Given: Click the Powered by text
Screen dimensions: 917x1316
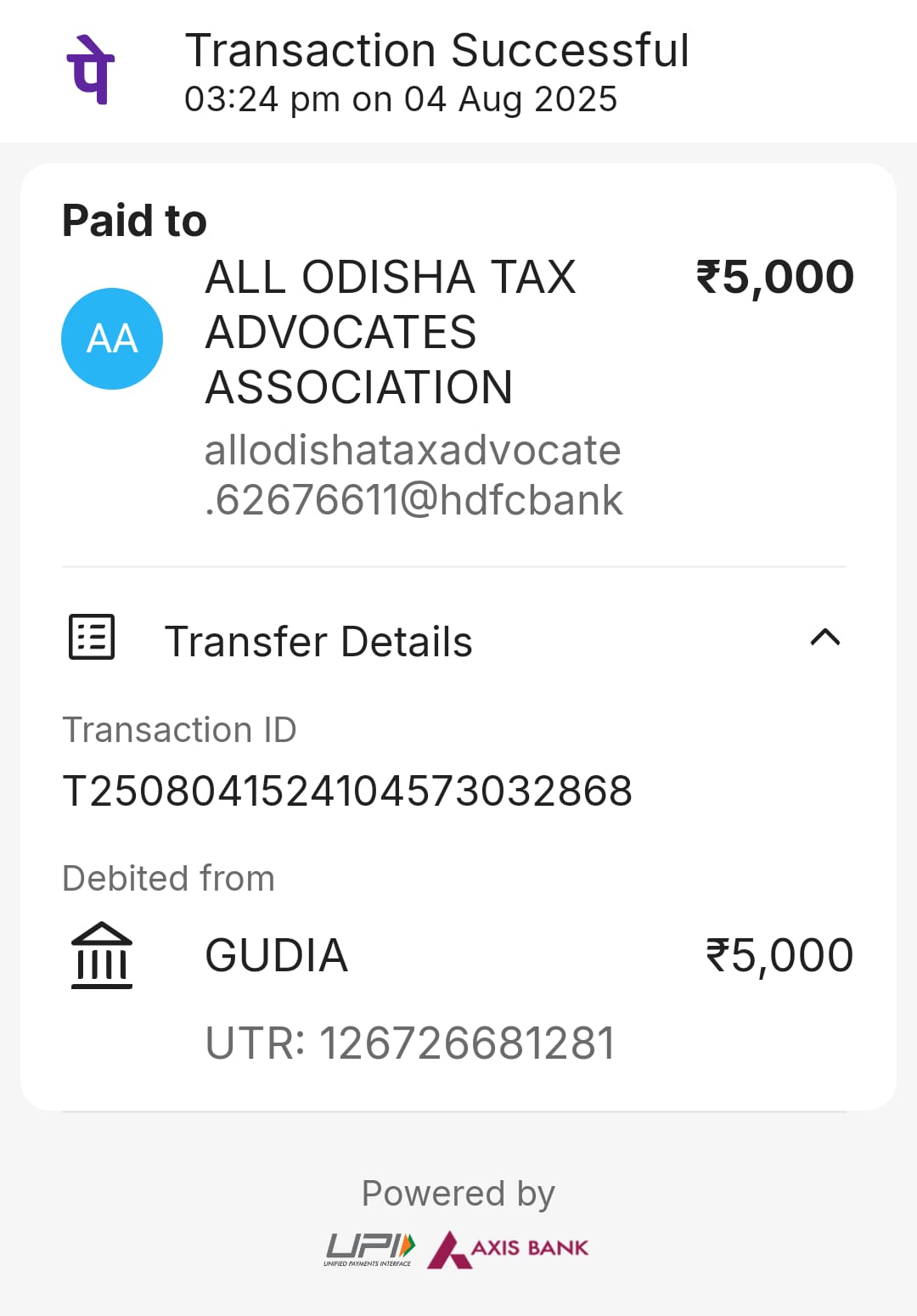Looking at the screenshot, I should (458, 1193).
